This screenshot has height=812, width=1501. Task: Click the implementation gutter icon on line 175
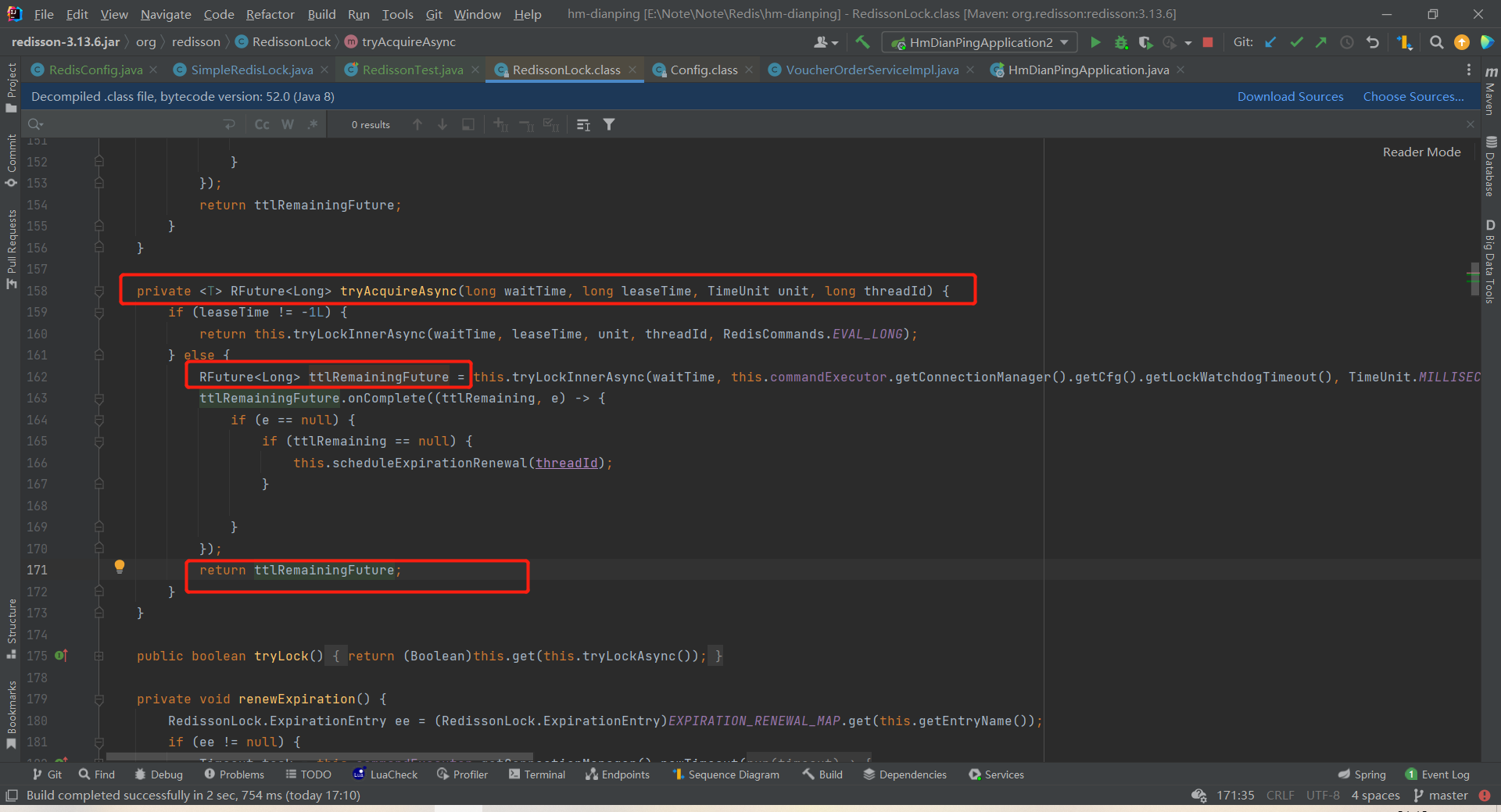pyautogui.click(x=62, y=656)
